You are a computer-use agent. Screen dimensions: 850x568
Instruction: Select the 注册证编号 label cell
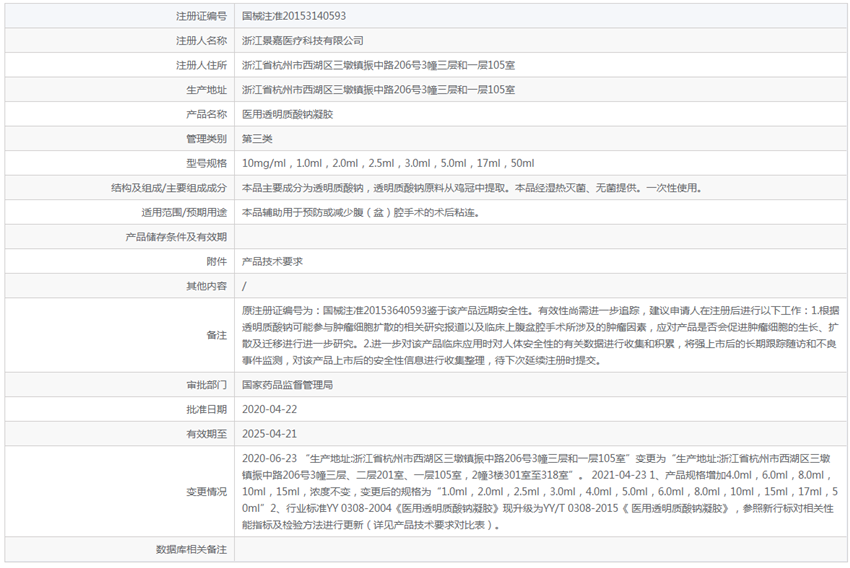point(119,16)
